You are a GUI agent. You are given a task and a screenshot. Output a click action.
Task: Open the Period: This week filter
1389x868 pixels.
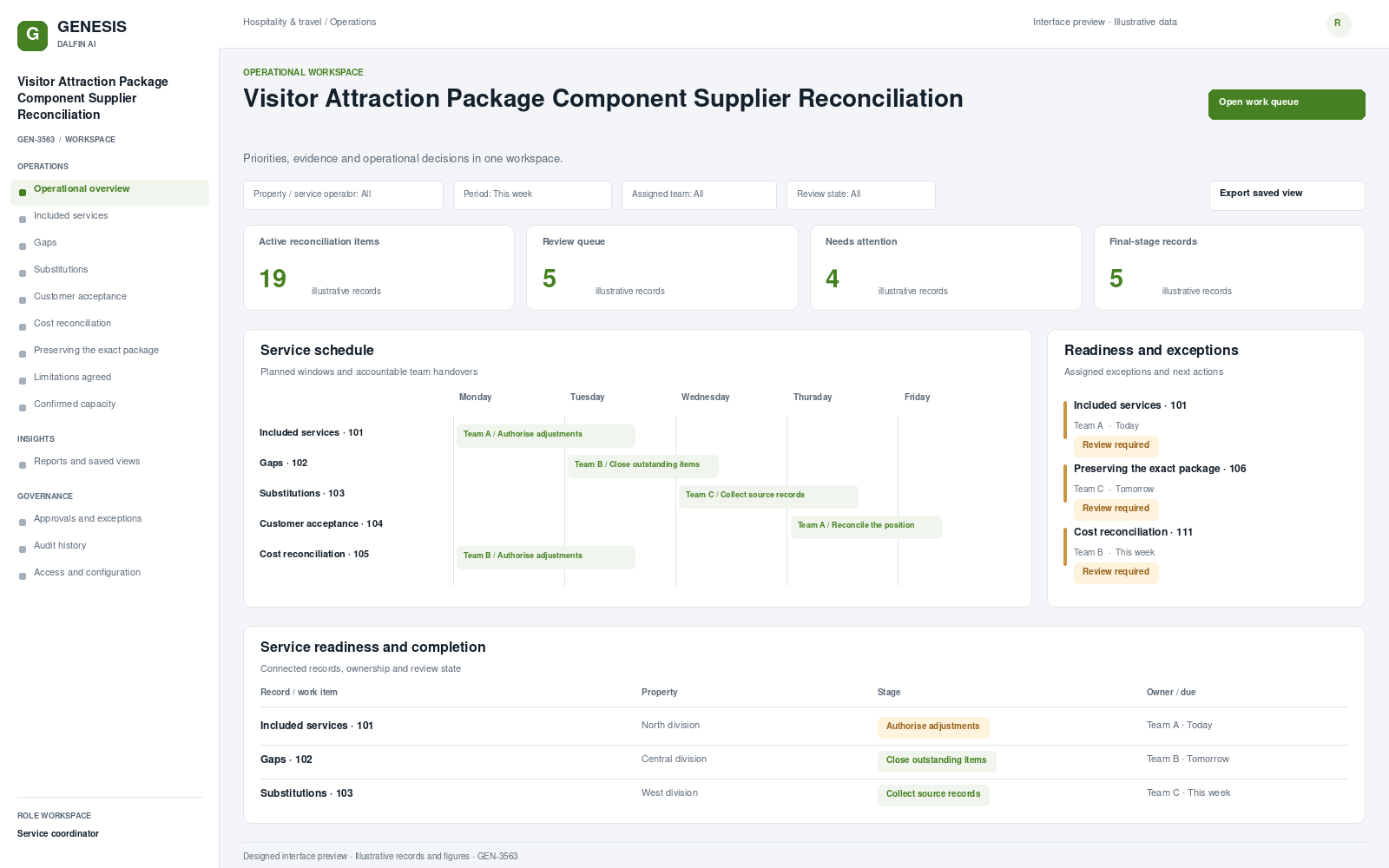[x=532, y=195]
